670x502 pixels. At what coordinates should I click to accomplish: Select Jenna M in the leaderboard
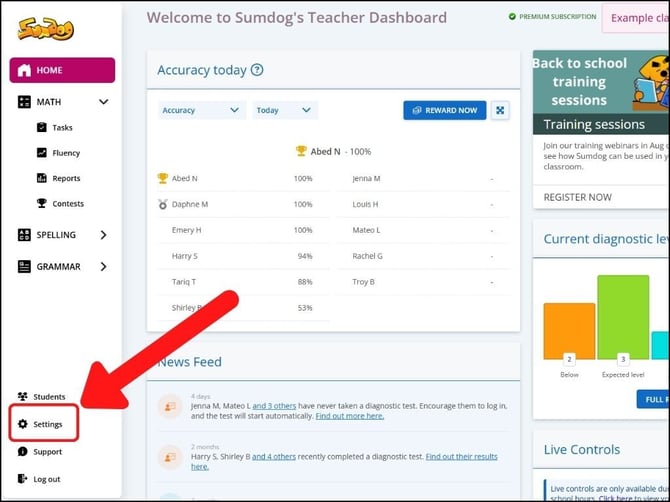366,179
